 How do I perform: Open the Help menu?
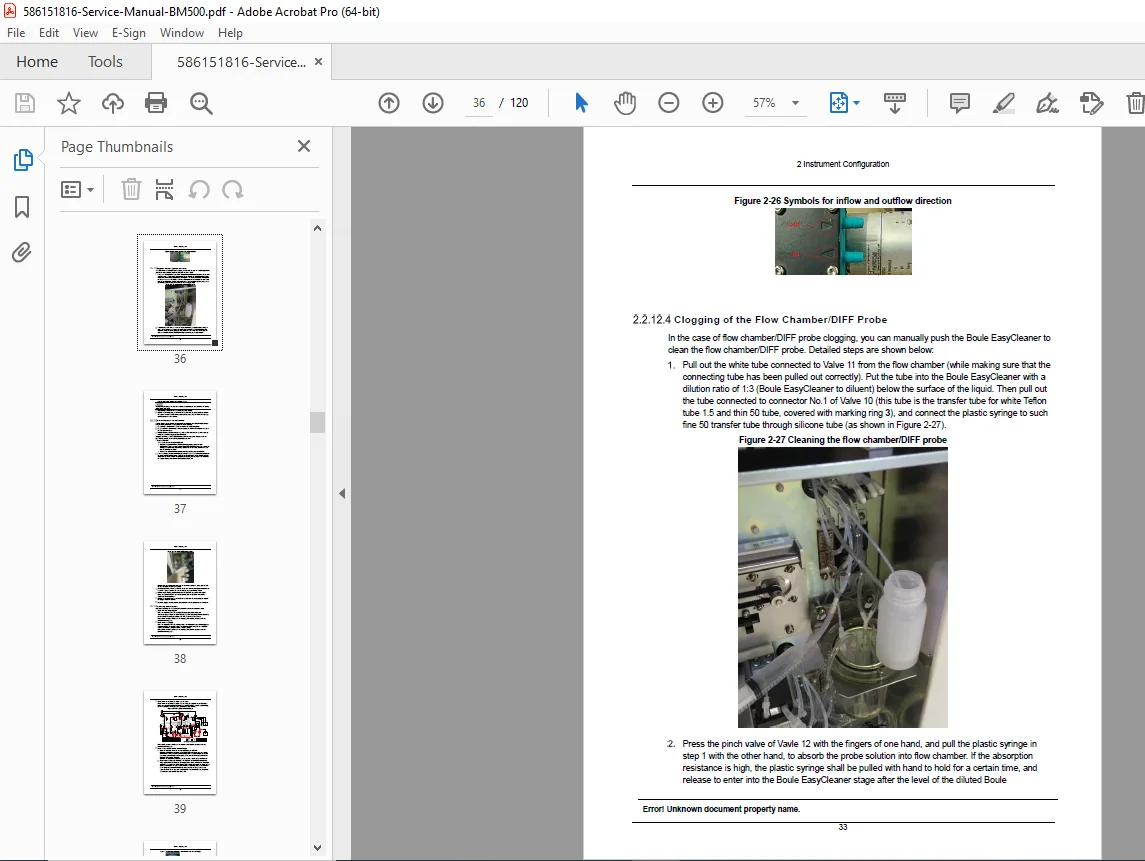(x=230, y=33)
